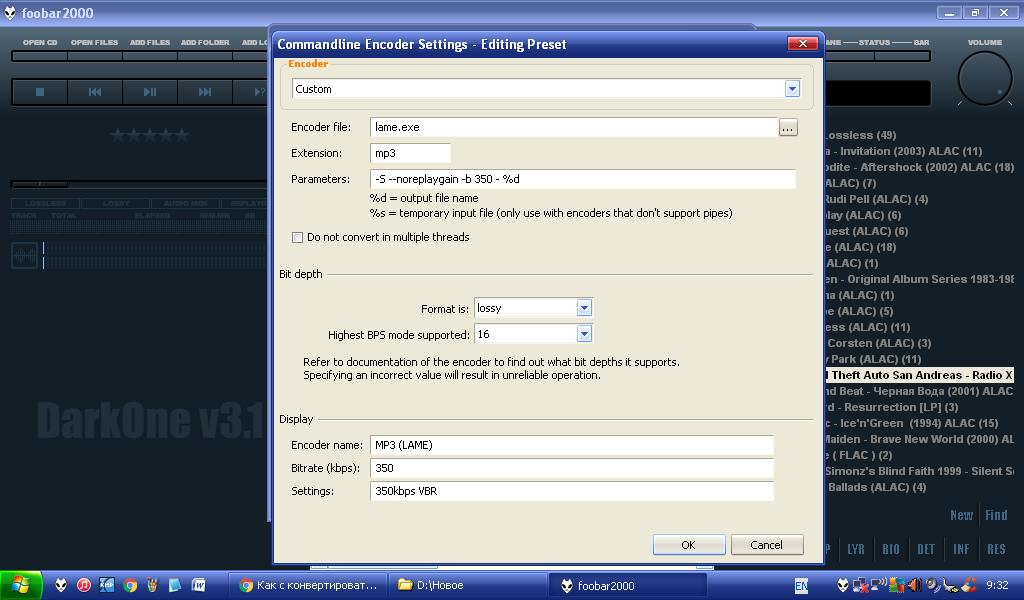Expand the Encoder 'Custom' dropdown
The height and width of the screenshot is (600, 1024).
click(791, 89)
